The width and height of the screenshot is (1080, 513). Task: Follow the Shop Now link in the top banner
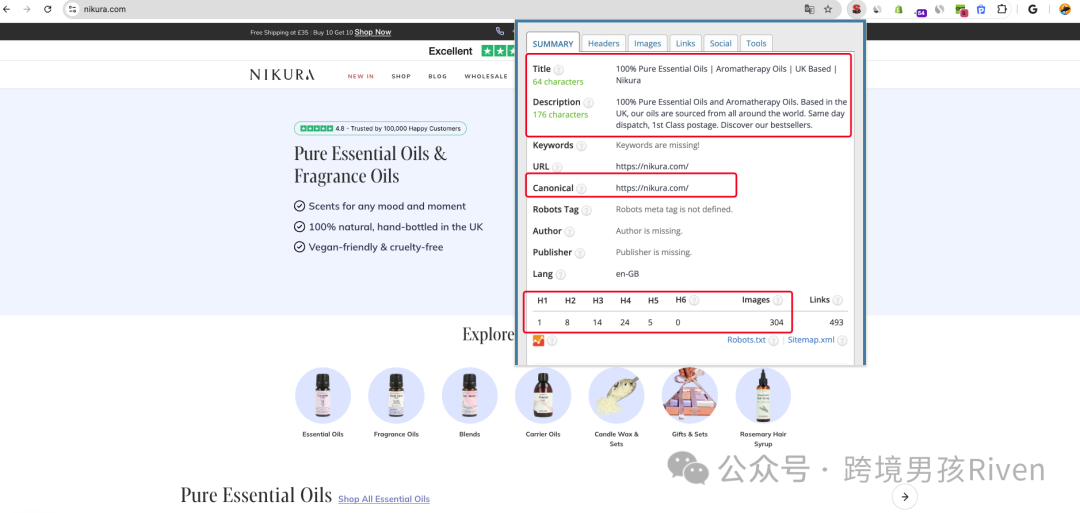(x=373, y=32)
